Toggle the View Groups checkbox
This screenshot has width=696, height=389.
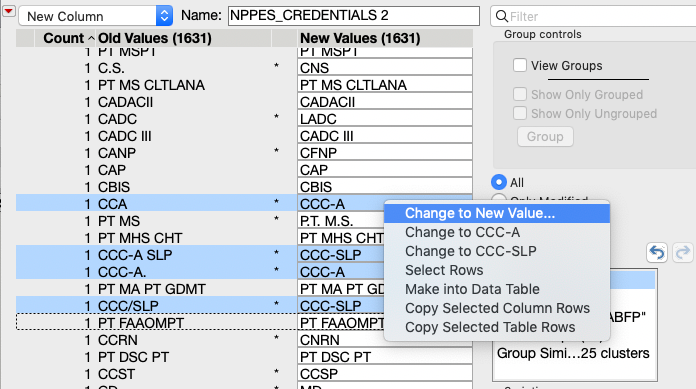tap(520, 65)
